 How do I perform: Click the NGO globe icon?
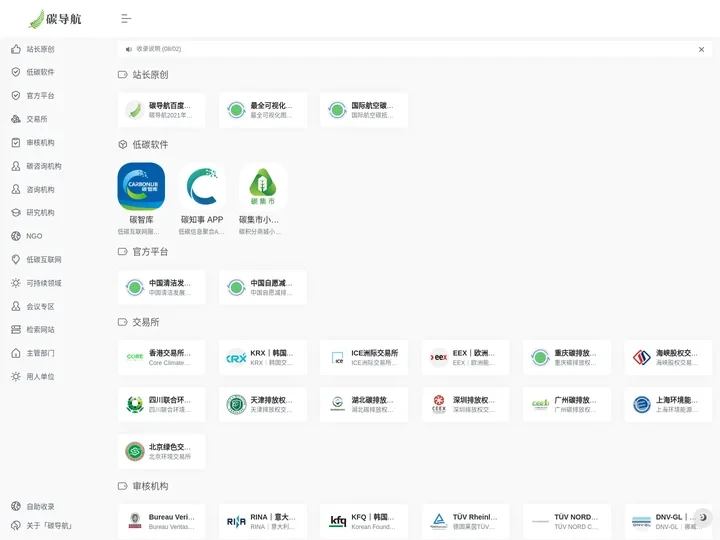click(16, 236)
